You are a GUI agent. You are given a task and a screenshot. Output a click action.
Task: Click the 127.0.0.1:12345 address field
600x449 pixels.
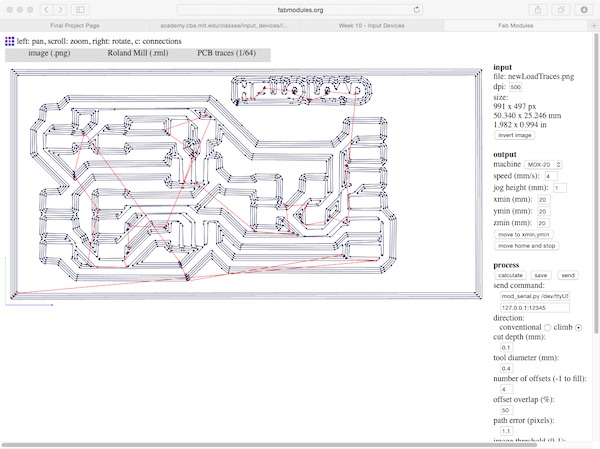pos(535,308)
